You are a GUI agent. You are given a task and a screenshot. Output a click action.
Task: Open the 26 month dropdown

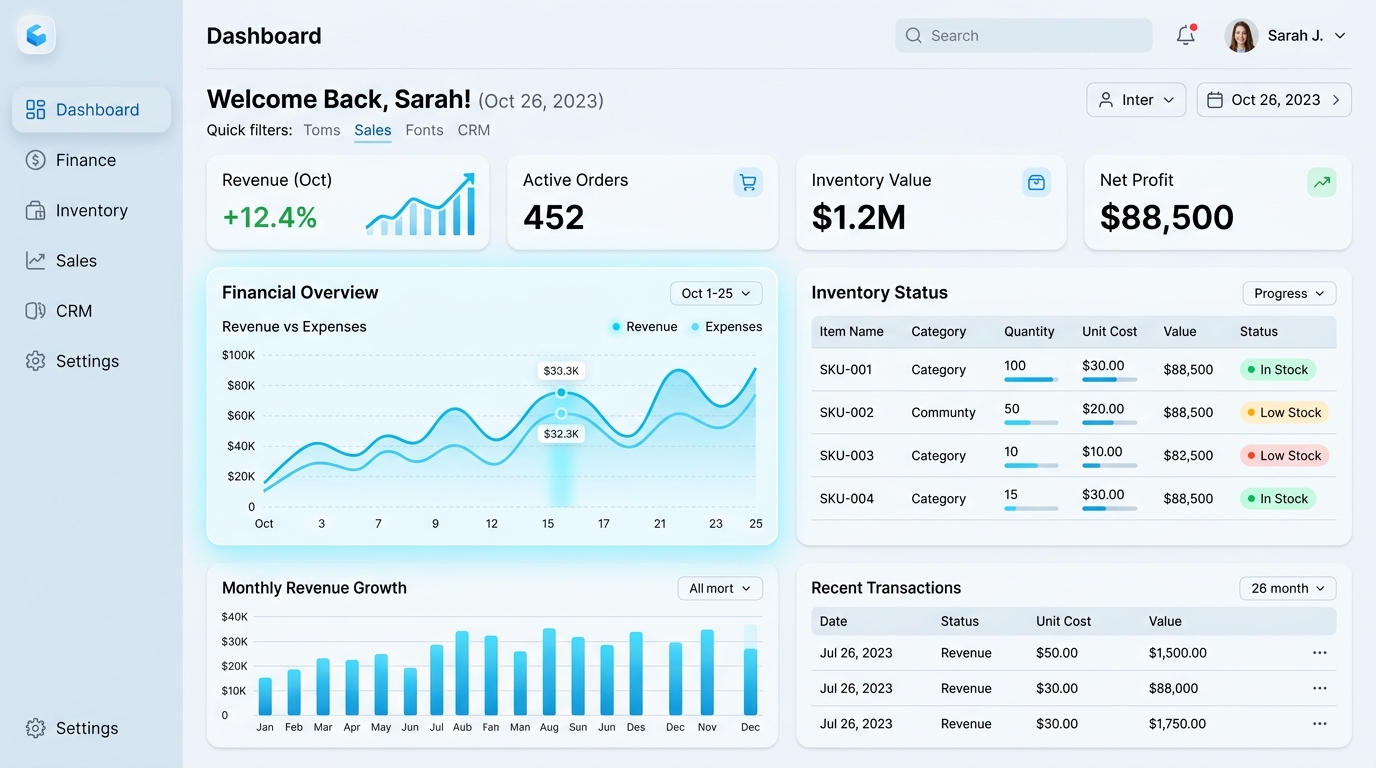coord(1288,588)
